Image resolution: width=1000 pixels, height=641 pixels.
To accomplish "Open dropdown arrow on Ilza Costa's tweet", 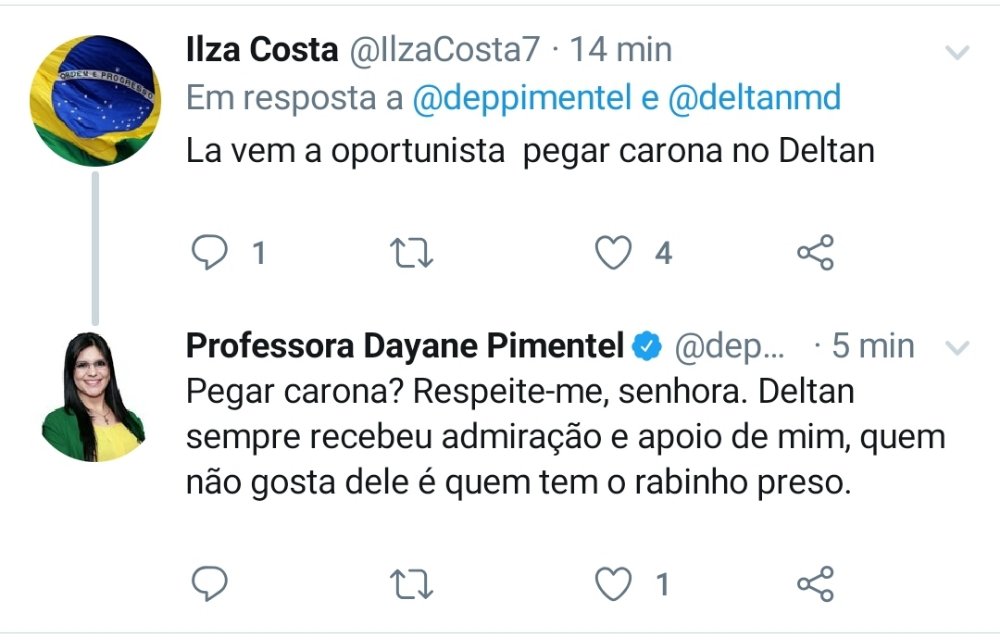I will click(957, 53).
